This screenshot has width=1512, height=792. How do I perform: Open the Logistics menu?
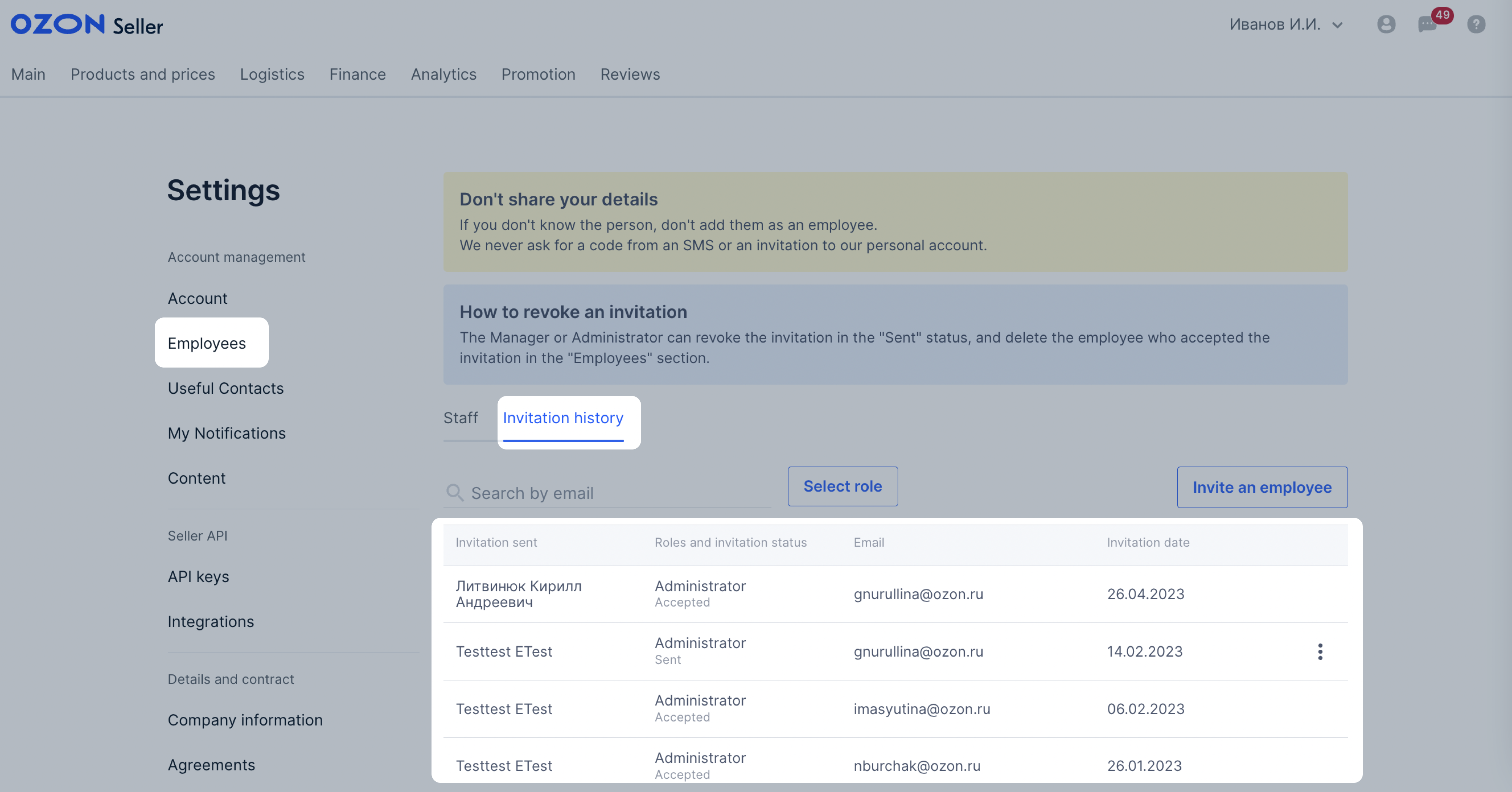272,74
